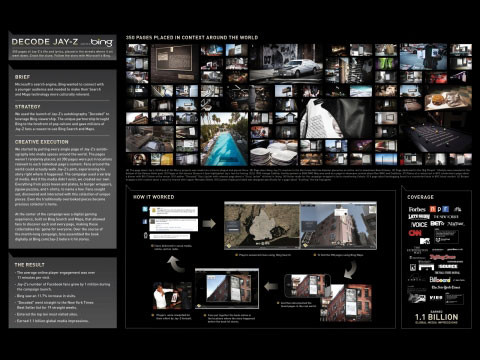This screenshot has width=480, height=360.
Task: Click the left-pointing arrow beside the phone image
Action: [x=271, y=286]
